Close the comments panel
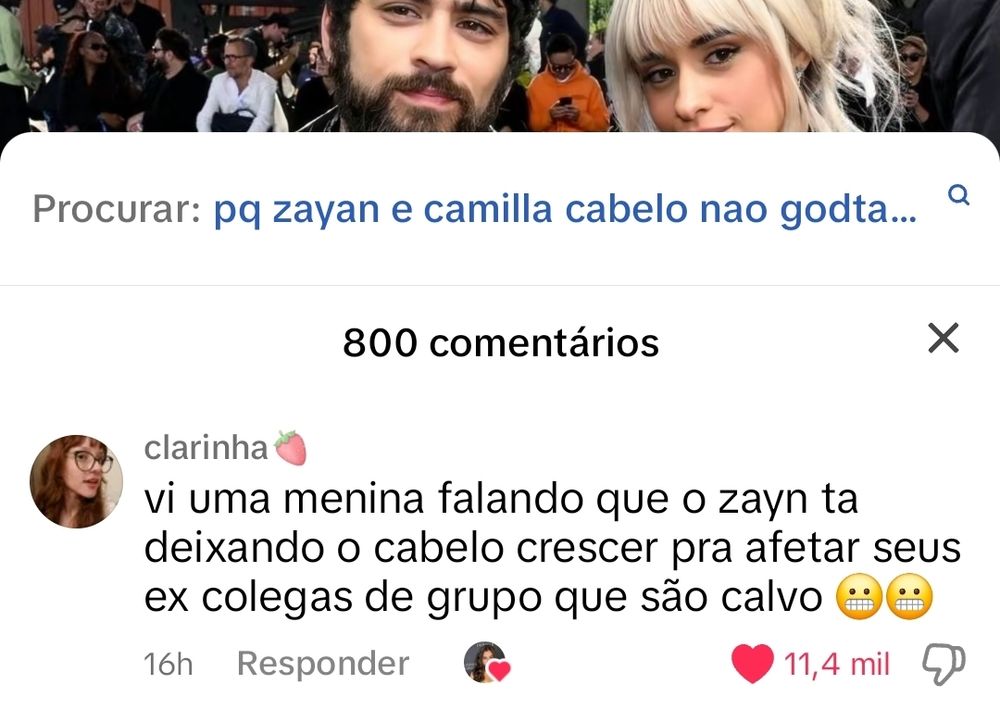The width and height of the screenshot is (1000, 719). point(943,338)
